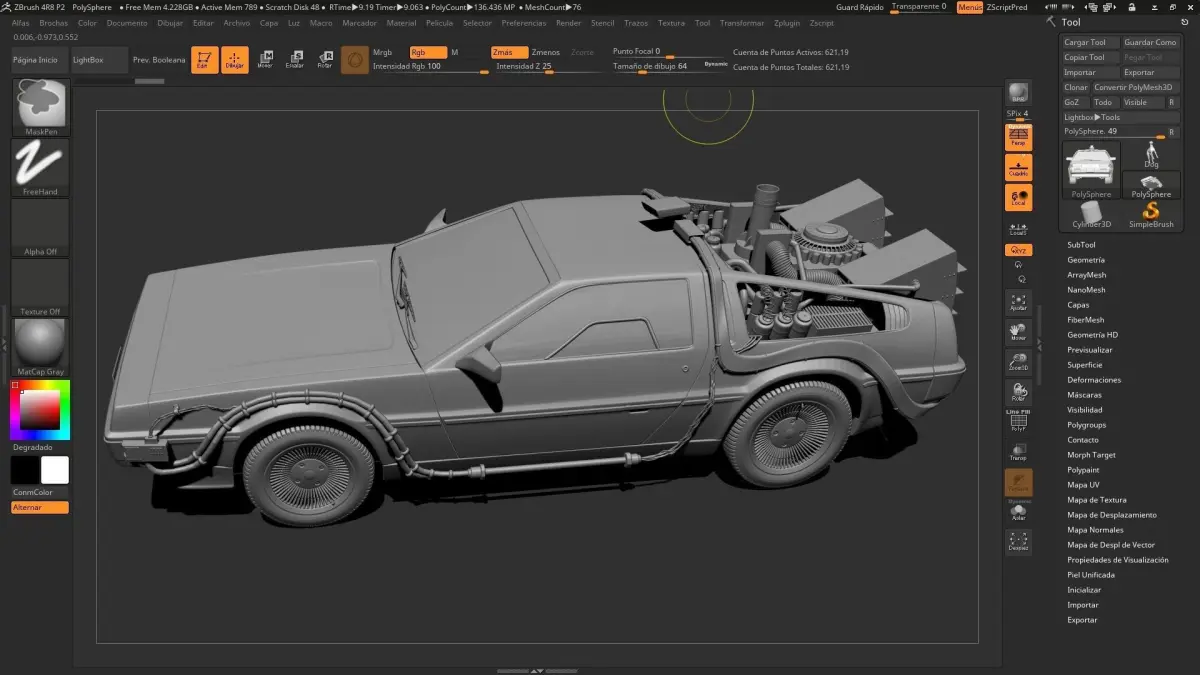The height and width of the screenshot is (675, 1200).
Task: Open the Render menu
Action: click(568, 22)
